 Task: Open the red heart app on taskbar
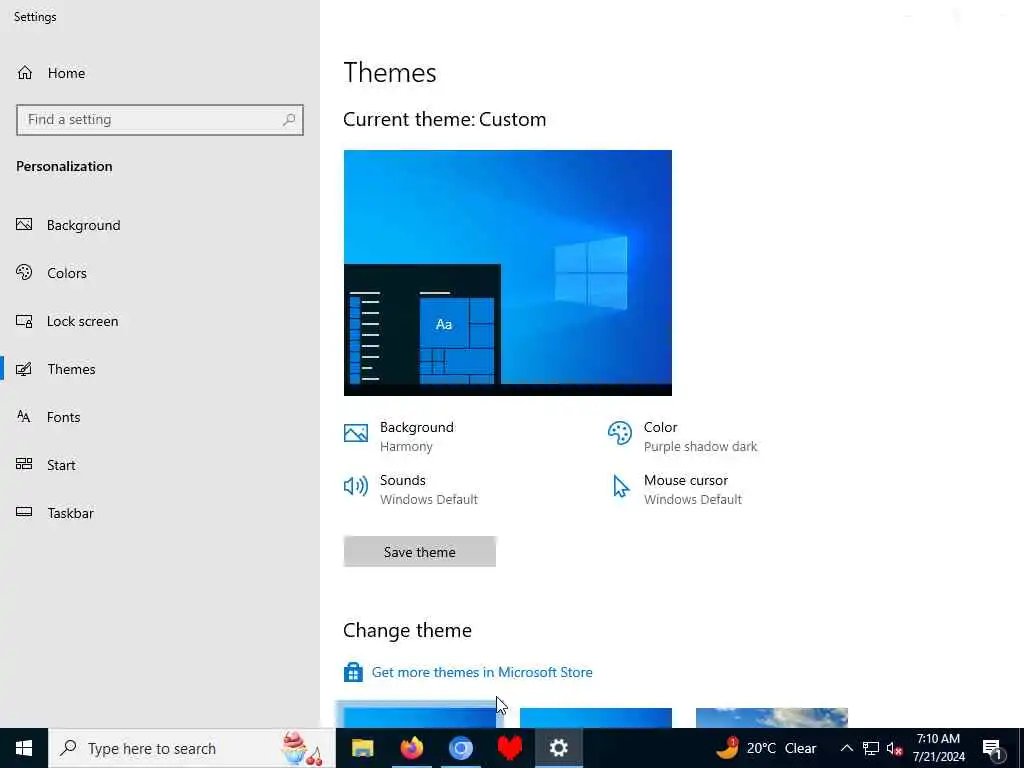(x=509, y=748)
